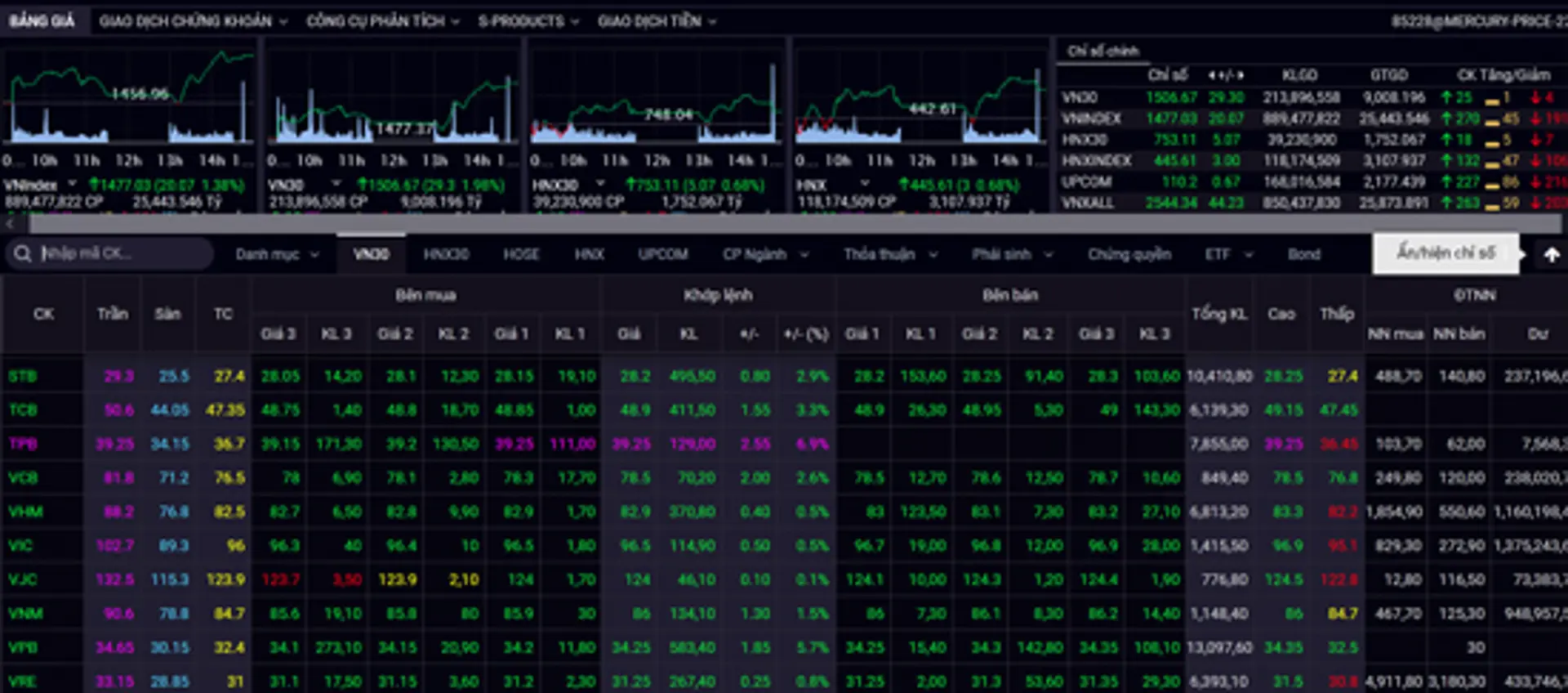Click the 'NN mua' column header
1568x693 pixels.
(1396, 333)
